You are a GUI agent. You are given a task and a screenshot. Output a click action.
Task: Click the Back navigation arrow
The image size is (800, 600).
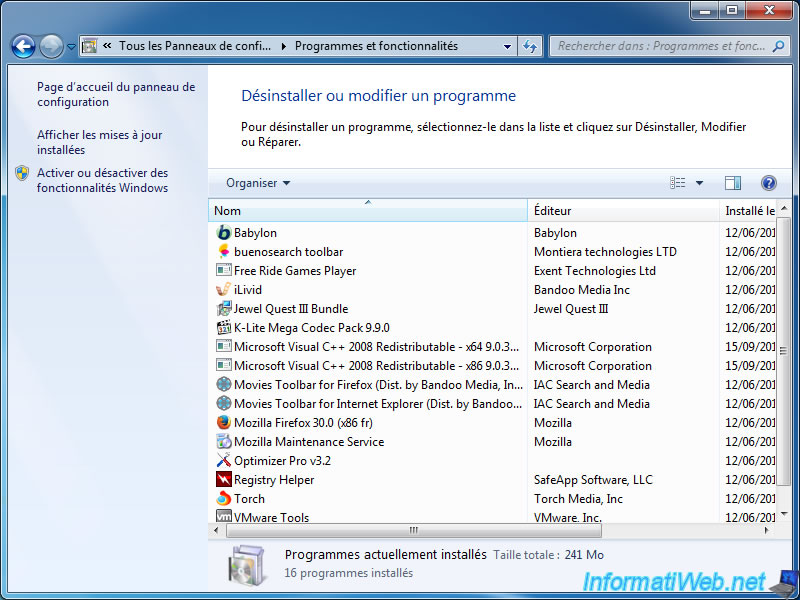23,47
